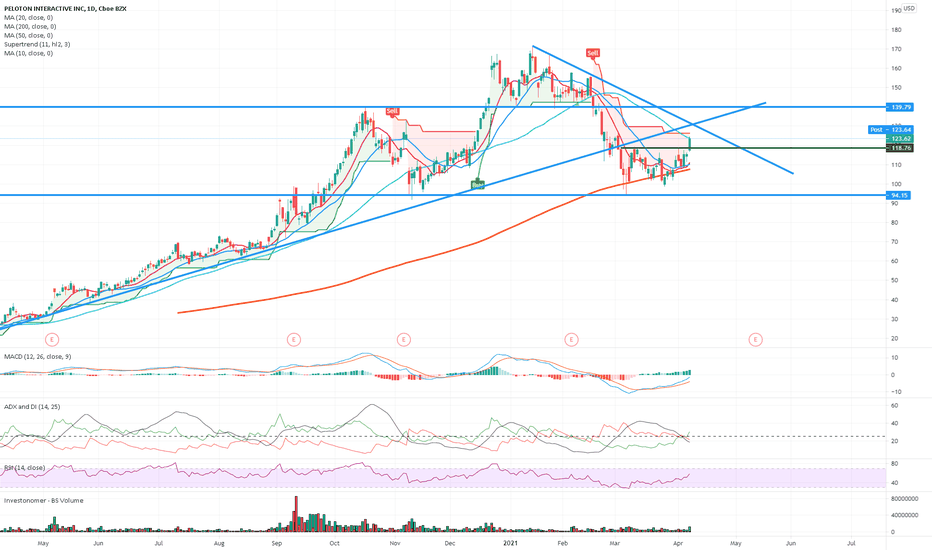Select the Supertrend (11, hl2, 3) legend
This screenshot has width=932, height=550.
point(37,45)
